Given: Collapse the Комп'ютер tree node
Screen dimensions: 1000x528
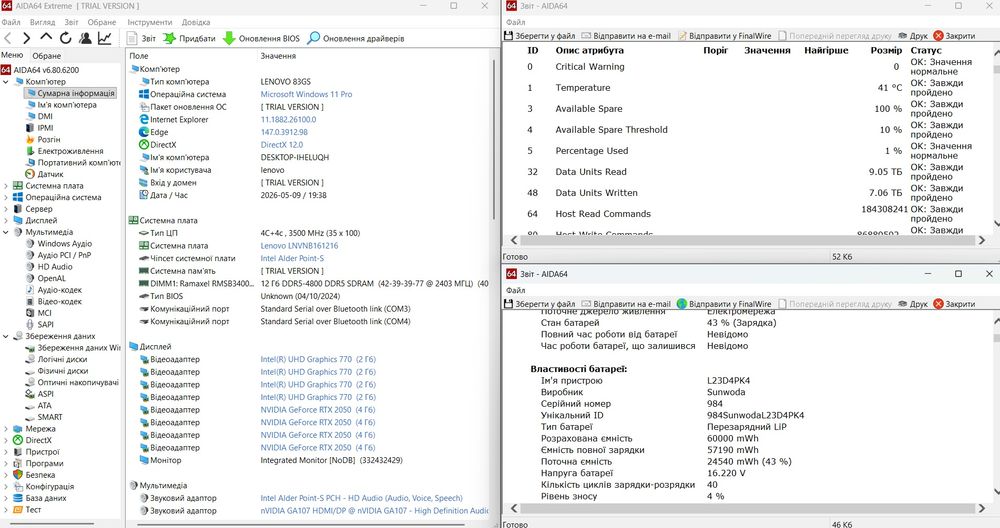Looking at the screenshot, I should pos(6,82).
